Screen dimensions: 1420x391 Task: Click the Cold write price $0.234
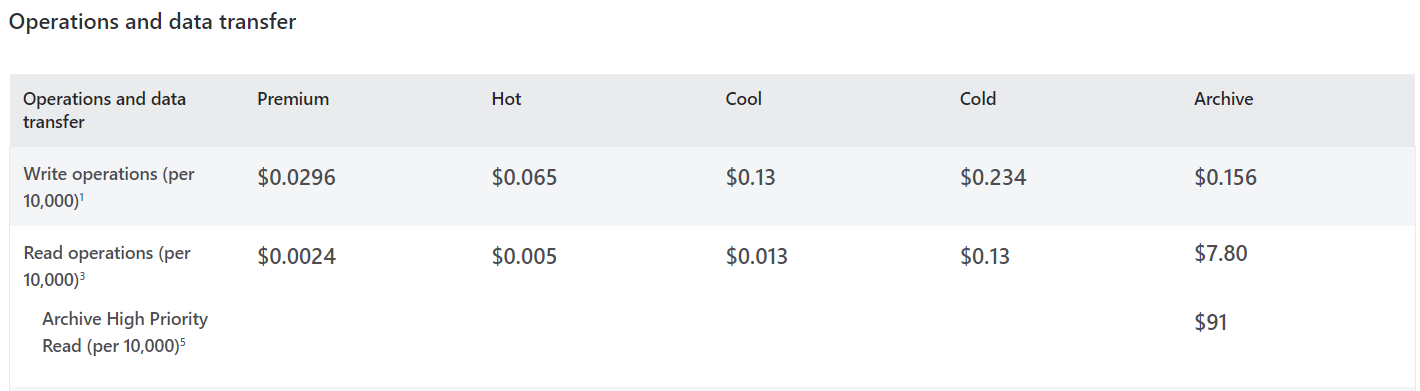coord(993,178)
